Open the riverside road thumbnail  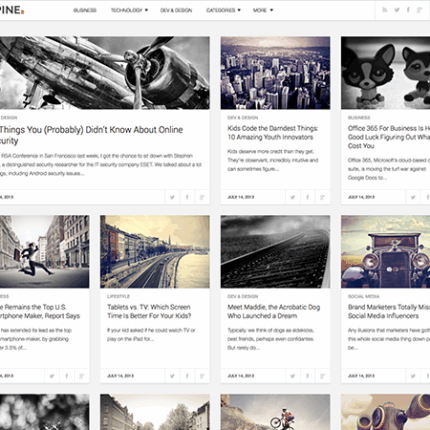click(155, 252)
